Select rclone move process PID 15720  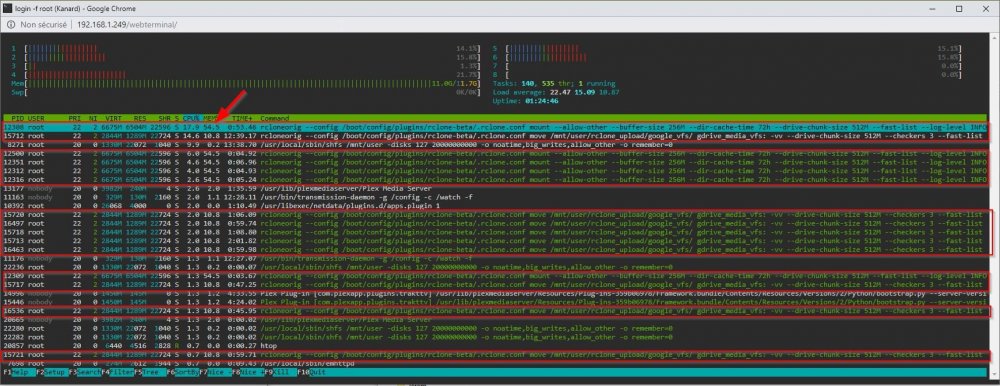tap(495, 216)
